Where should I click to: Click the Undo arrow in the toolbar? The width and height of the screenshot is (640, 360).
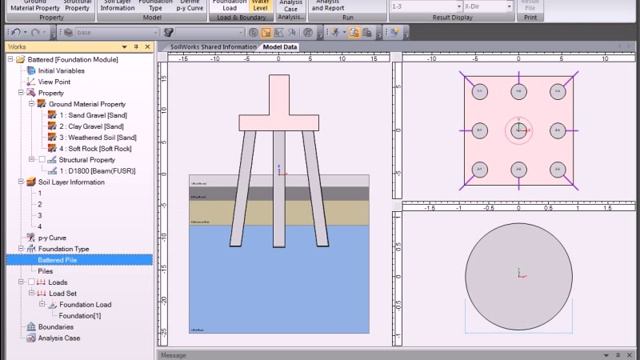point(16,32)
